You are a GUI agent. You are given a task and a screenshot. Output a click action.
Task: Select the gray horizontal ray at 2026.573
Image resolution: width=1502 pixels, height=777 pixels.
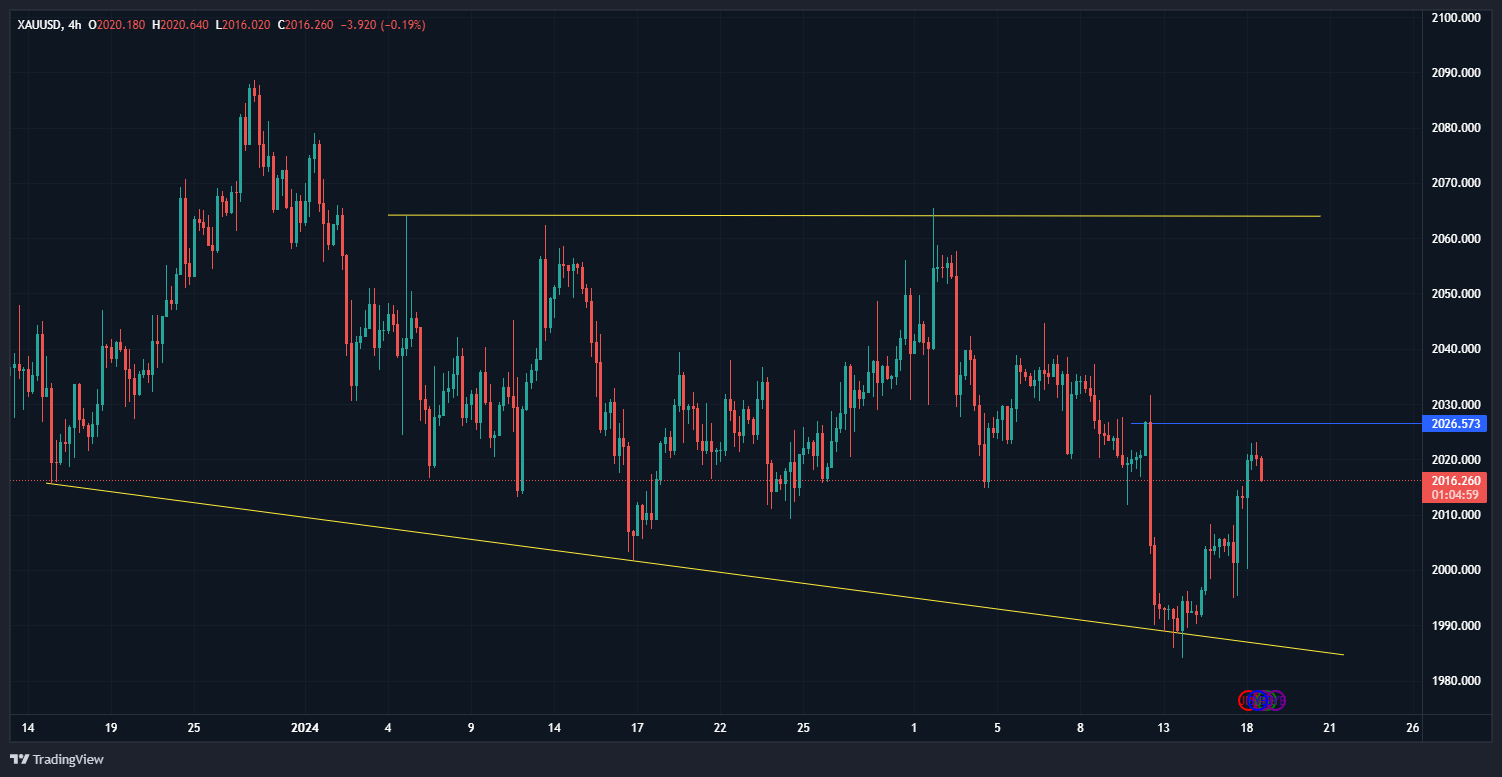(x=1275, y=424)
